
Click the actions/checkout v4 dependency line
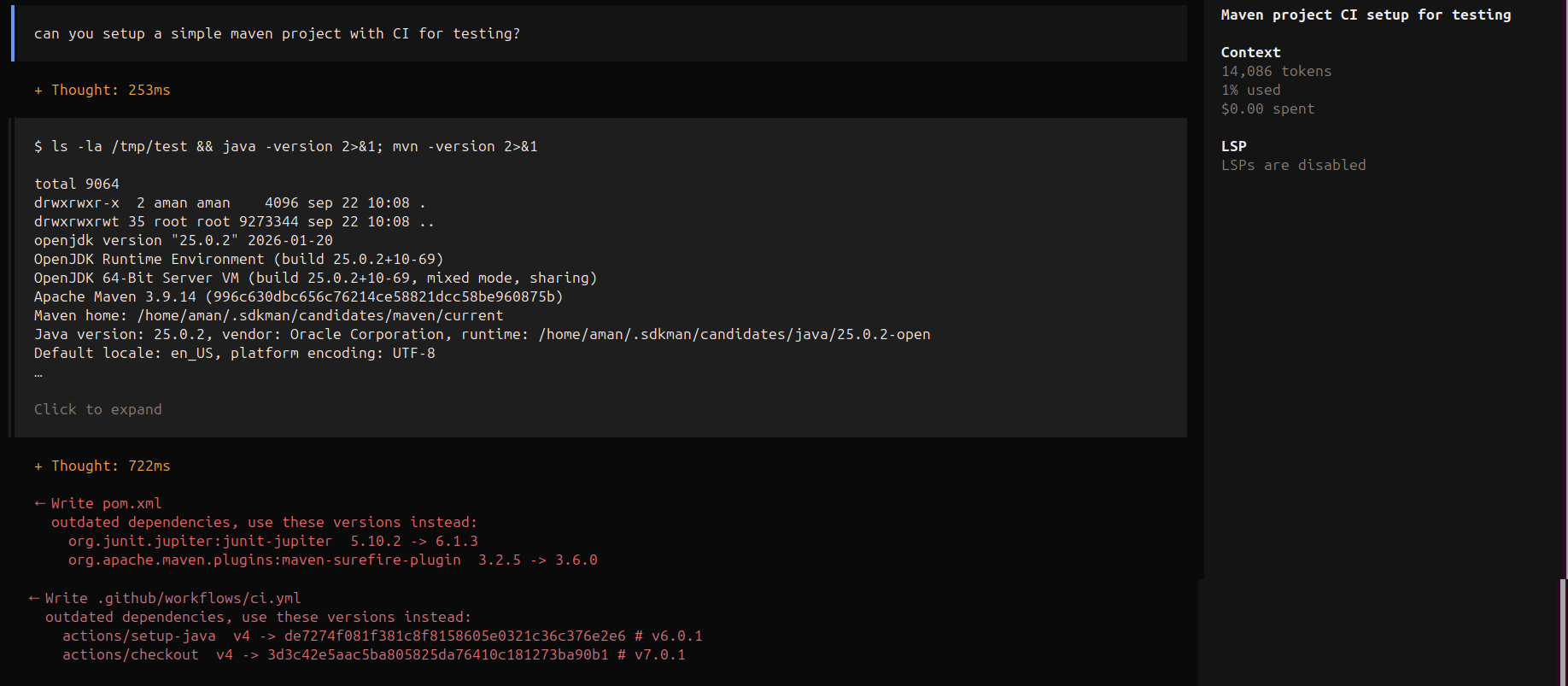click(x=374, y=654)
